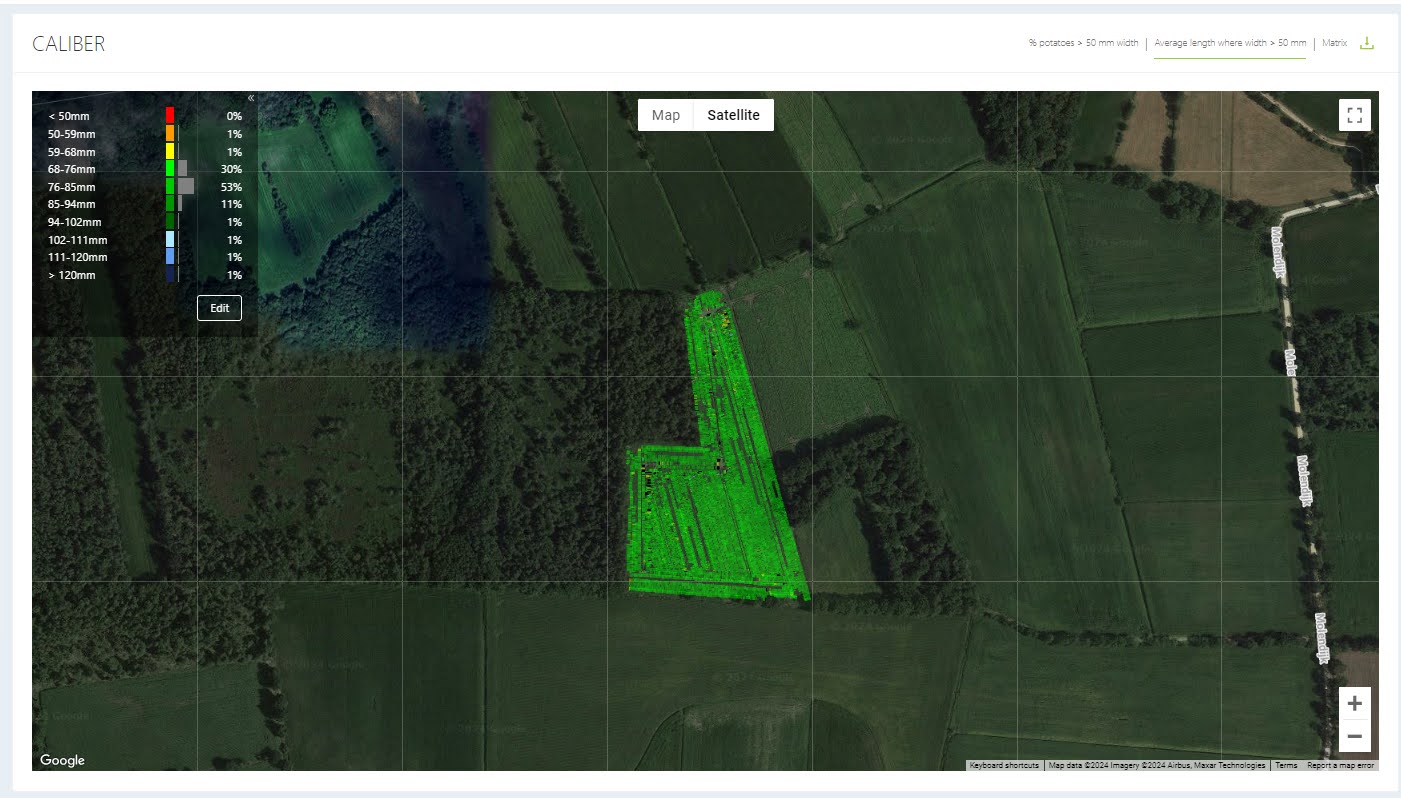This screenshot has width=1401, height=798.
Task: Switch to Map view
Action: tap(665, 115)
